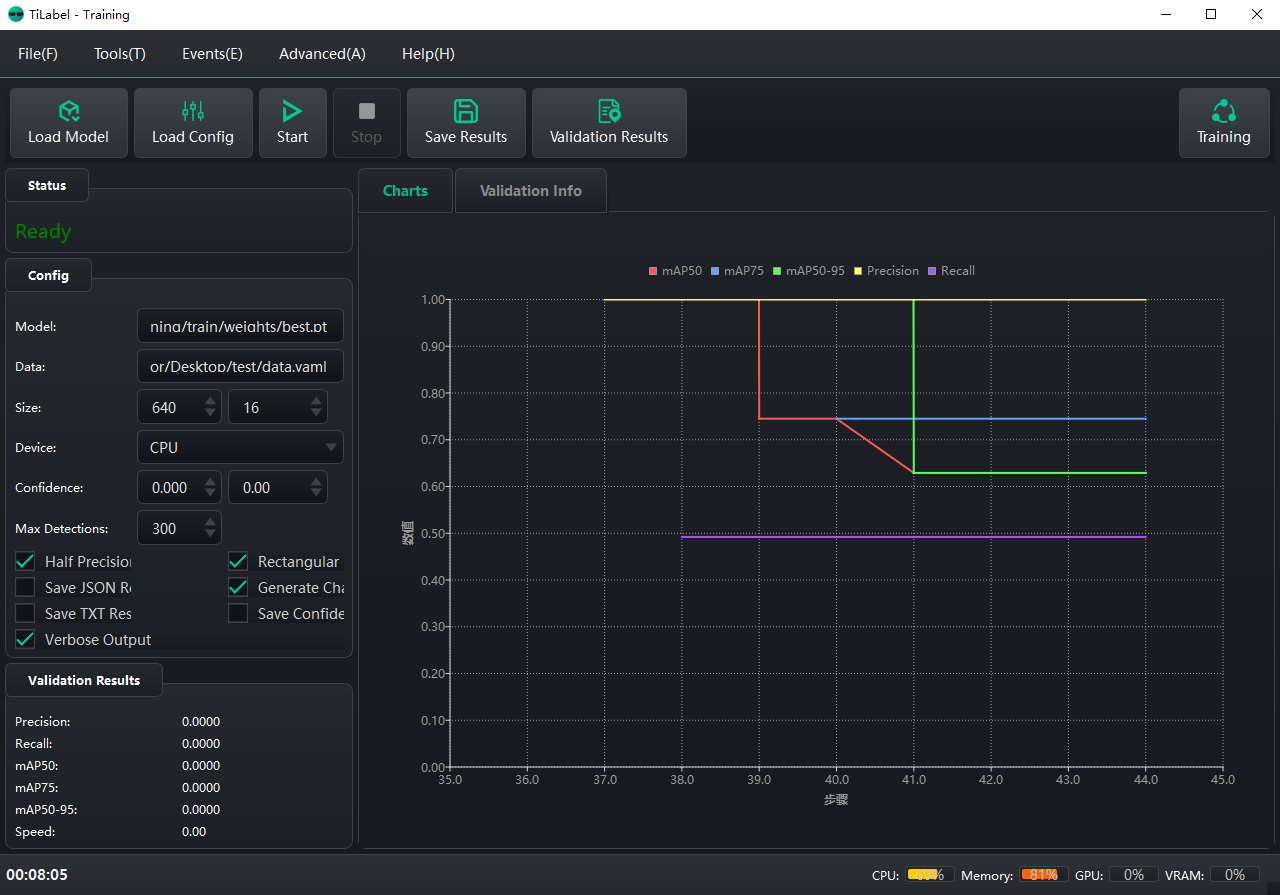Uncheck Half Precision option
Screen dimensions: 1280x895
click(24, 561)
